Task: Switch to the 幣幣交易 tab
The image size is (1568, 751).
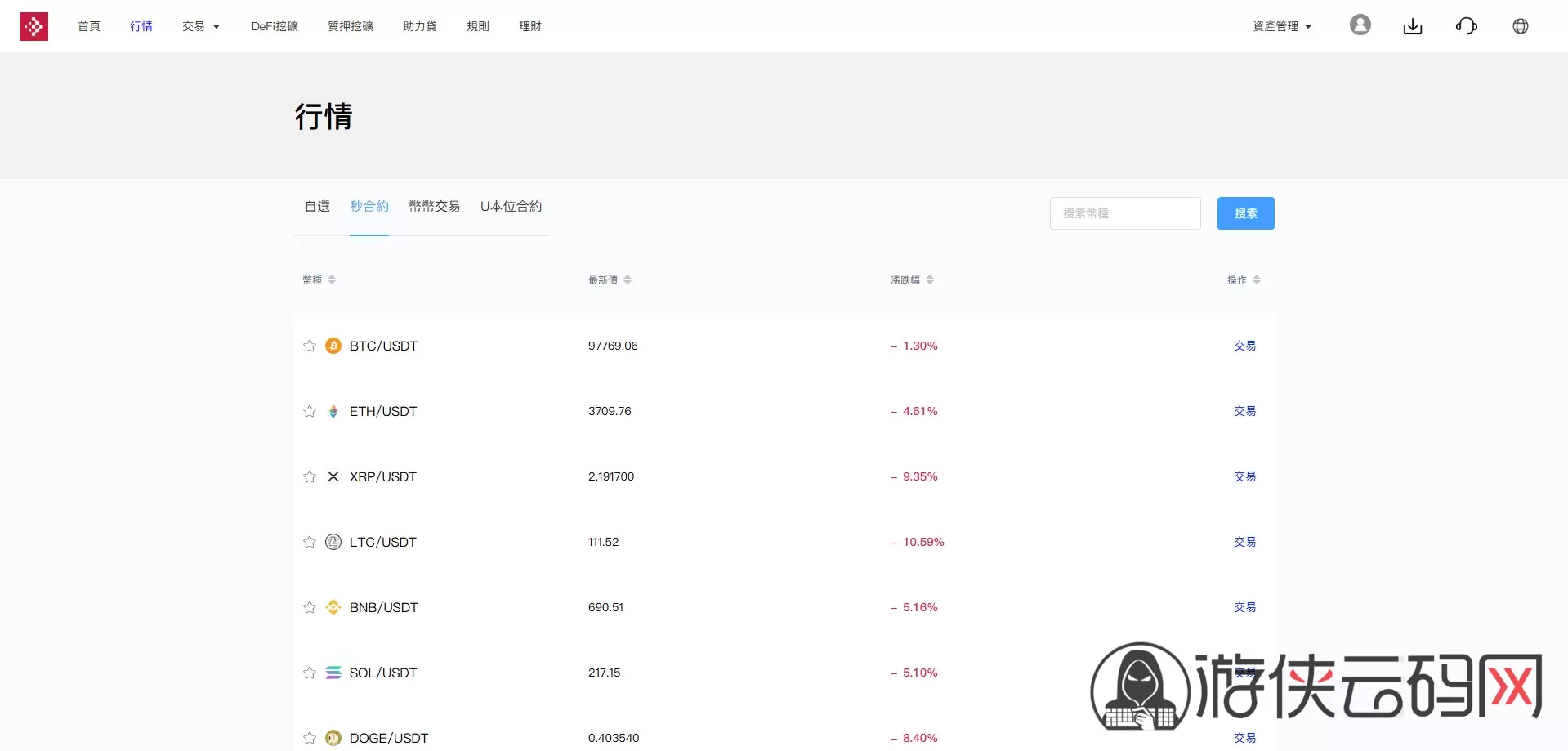Action: click(x=434, y=207)
